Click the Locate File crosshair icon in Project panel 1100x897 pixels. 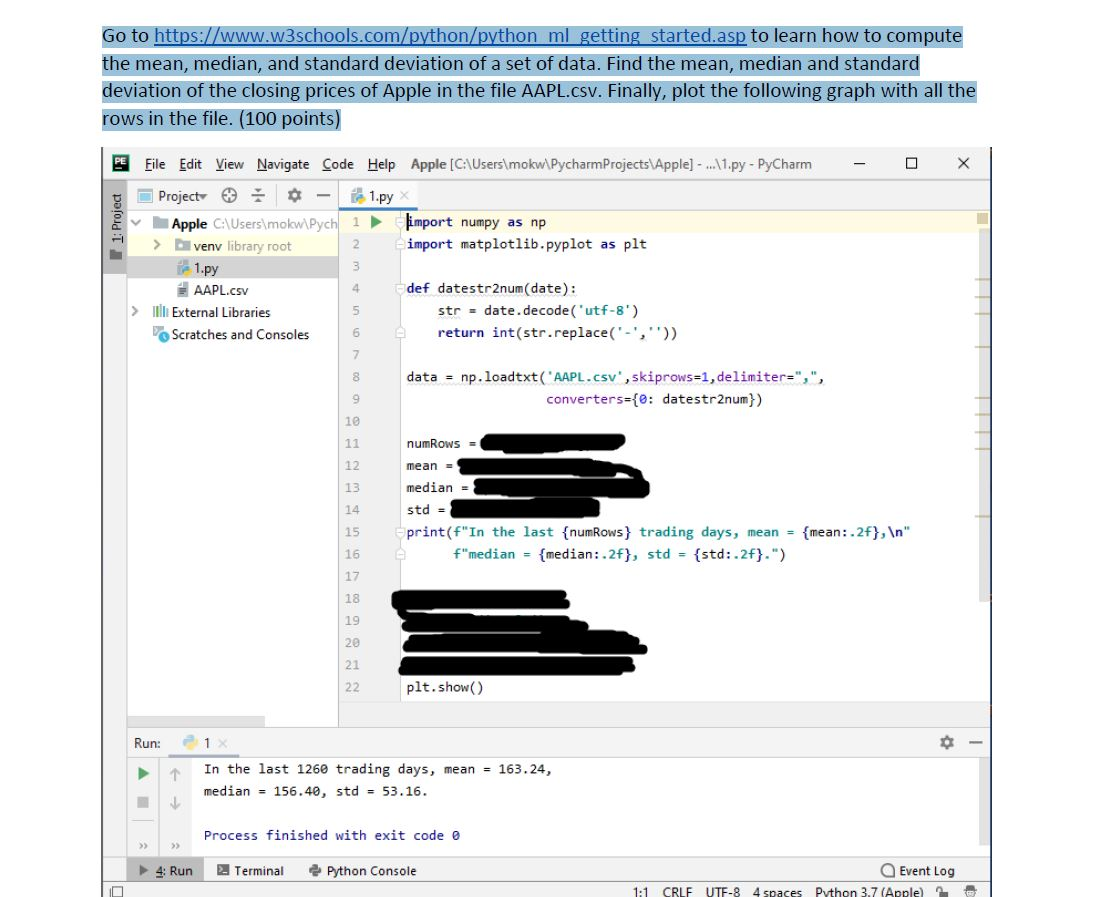[x=230, y=195]
